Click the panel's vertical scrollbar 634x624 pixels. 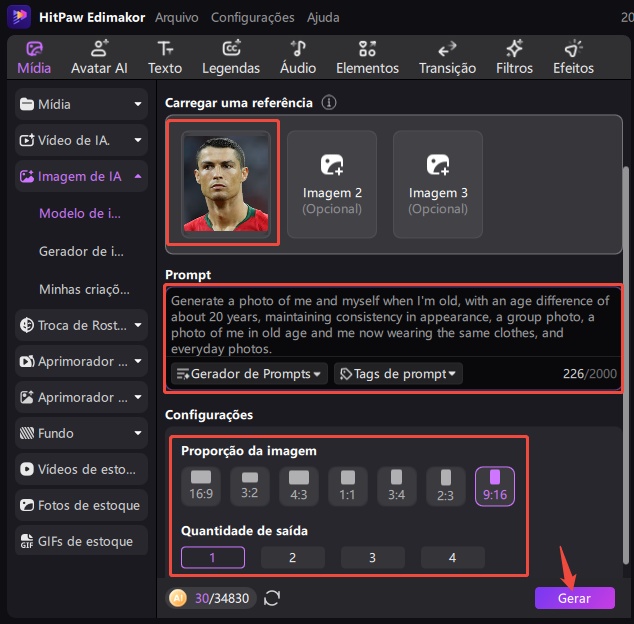626,366
